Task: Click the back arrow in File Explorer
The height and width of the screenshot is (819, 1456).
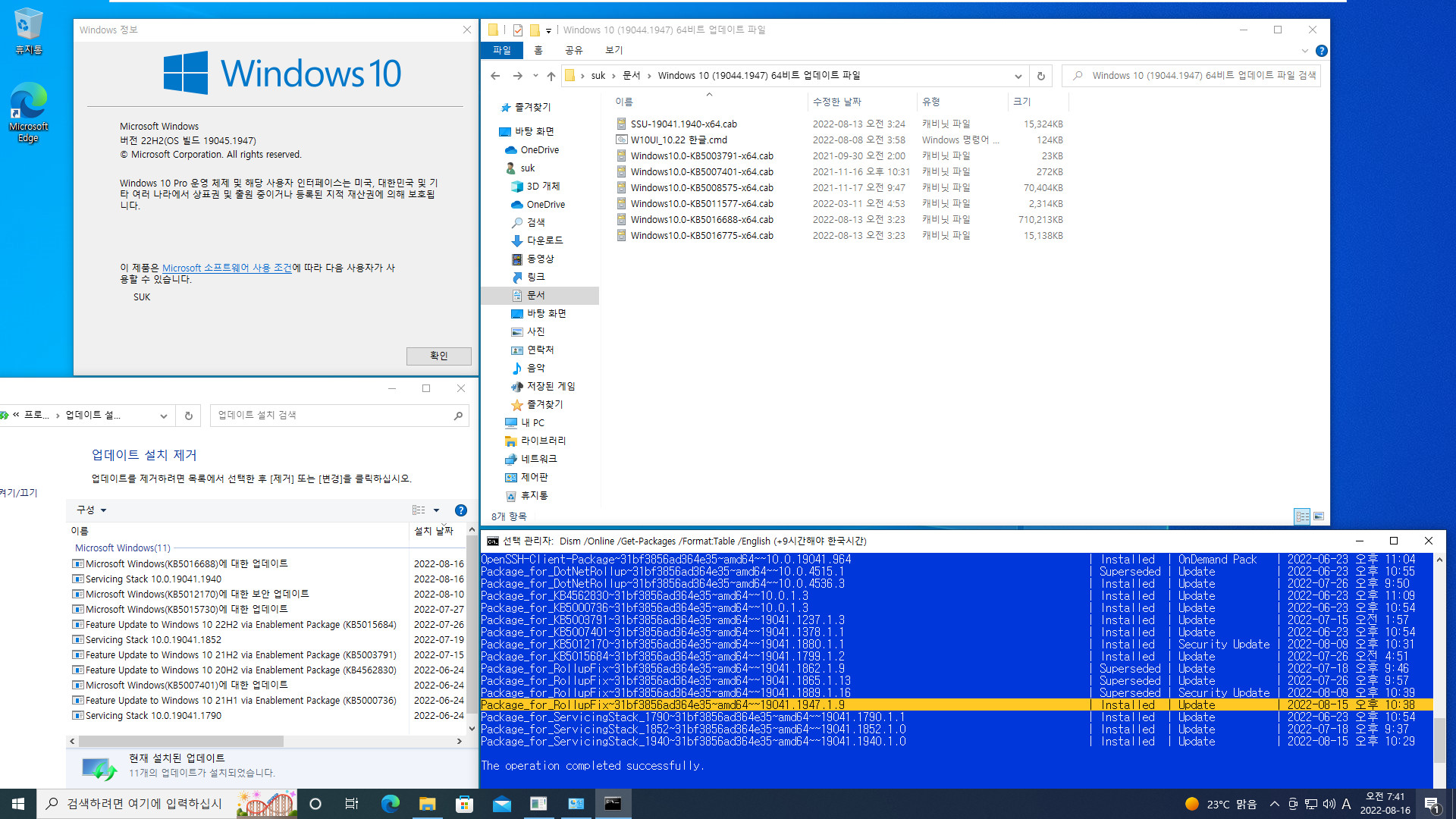Action: (x=495, y=76)
